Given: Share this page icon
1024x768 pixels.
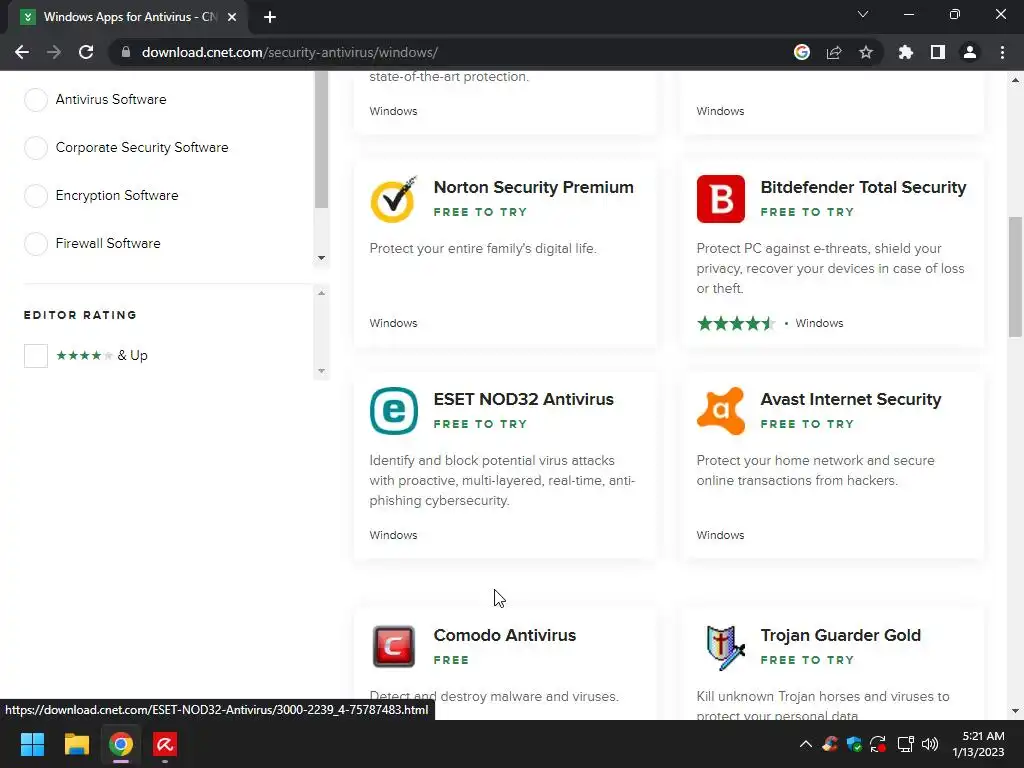Looking at the screenshot, I should 834,52.
